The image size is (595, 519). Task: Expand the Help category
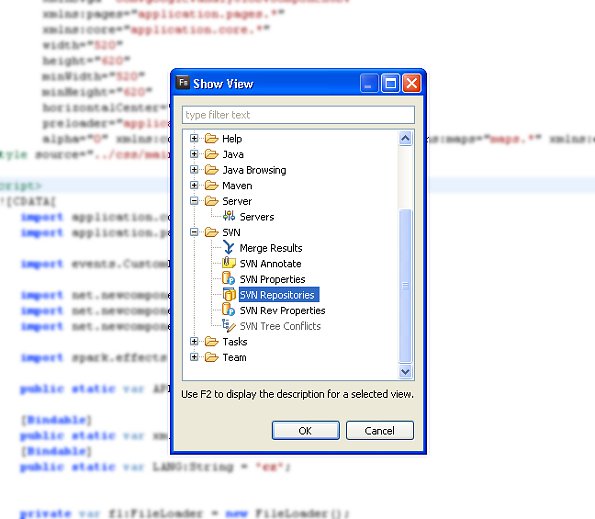click(194, 138)
